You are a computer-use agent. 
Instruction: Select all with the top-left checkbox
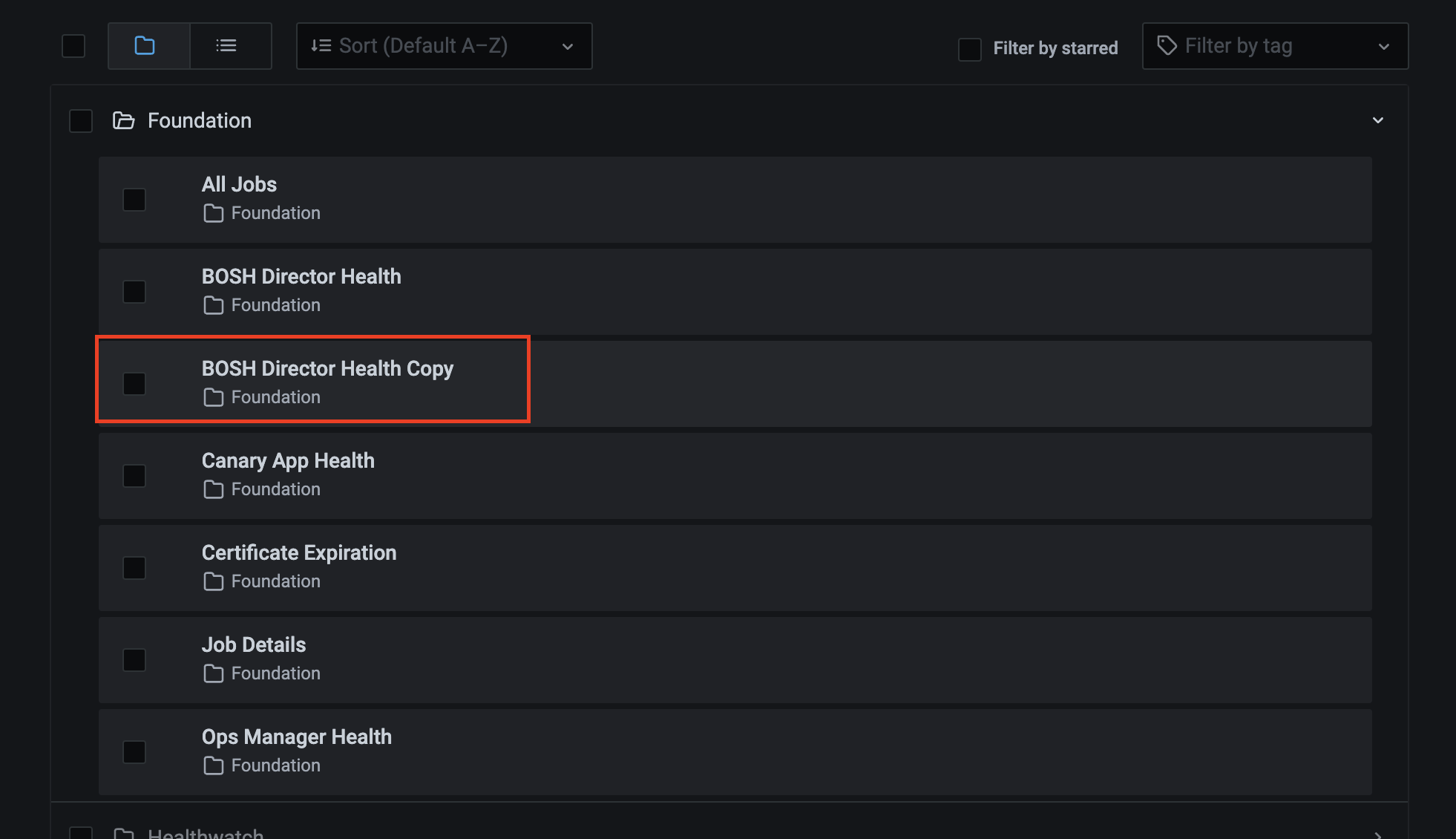click(73, 46)
